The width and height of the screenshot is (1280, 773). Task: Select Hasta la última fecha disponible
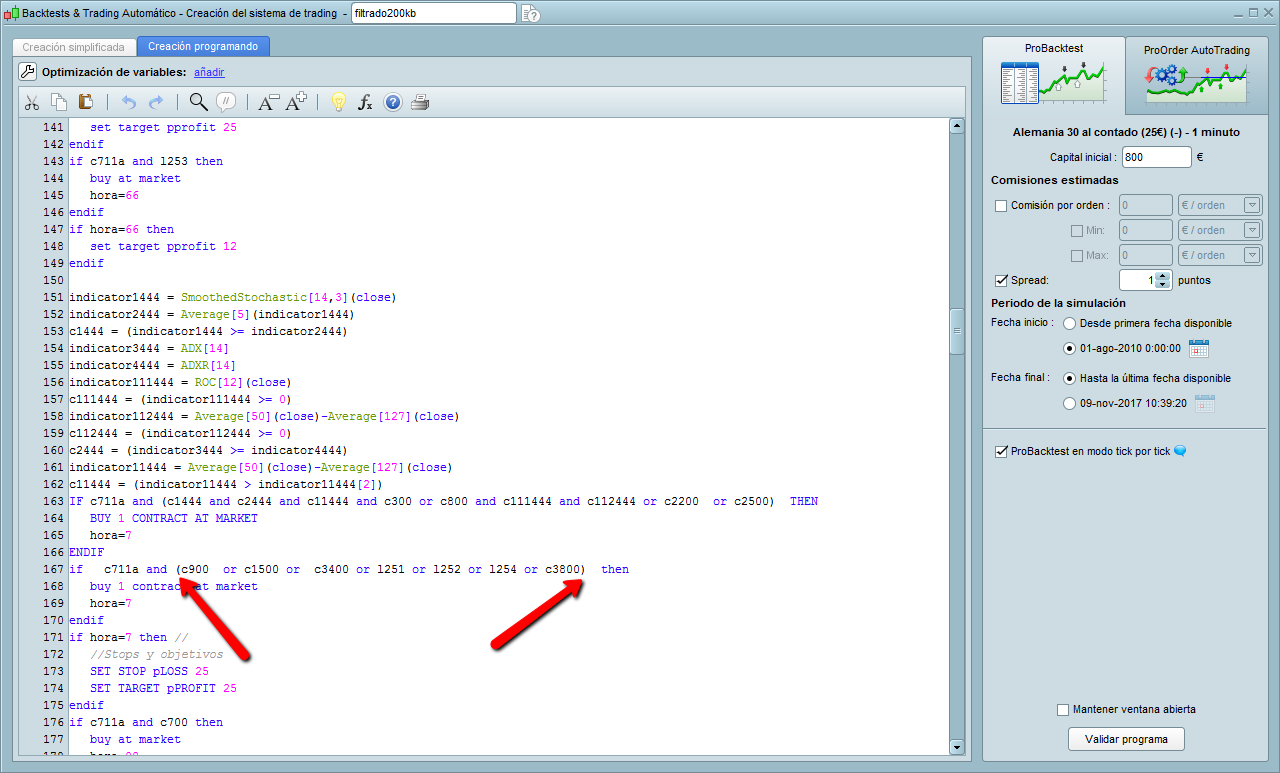pyautogui.click(x=1070, y=379)
